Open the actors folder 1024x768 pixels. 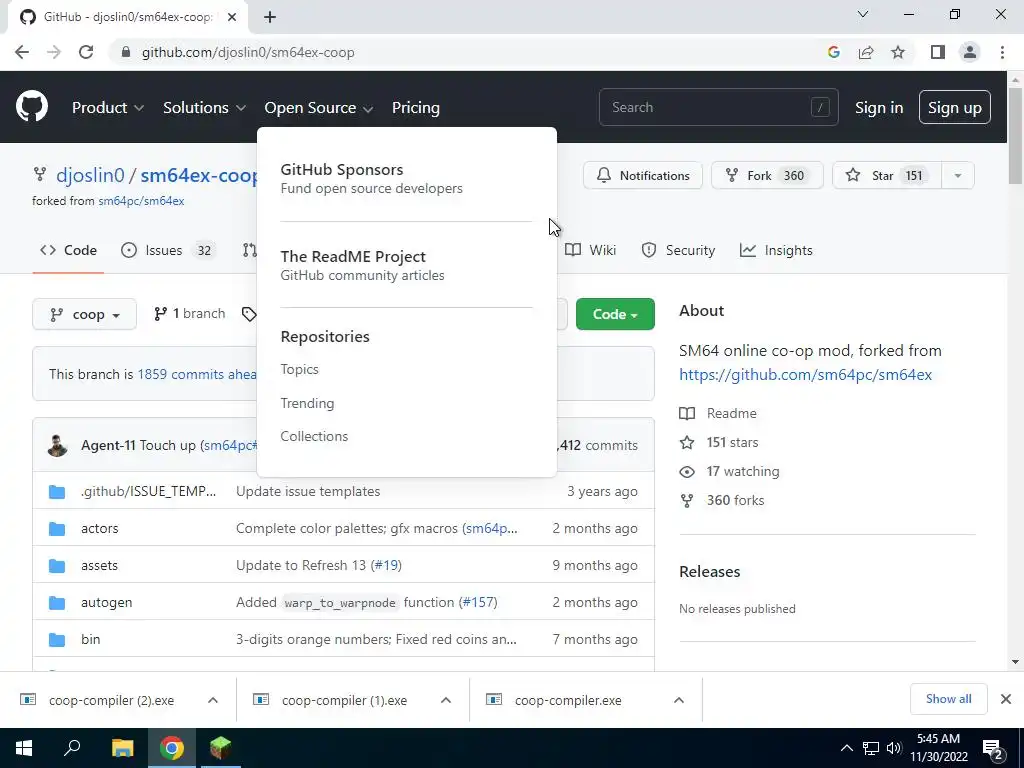click(99, 528)
